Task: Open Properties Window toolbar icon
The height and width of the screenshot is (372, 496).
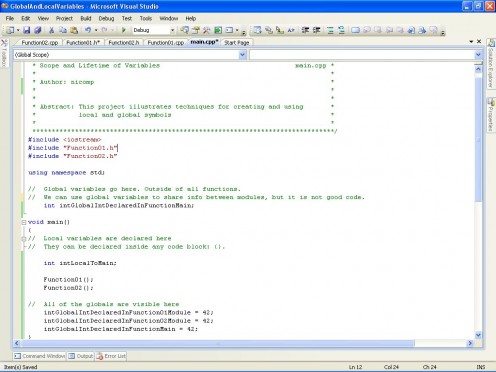Action: [x=196, y=30]
